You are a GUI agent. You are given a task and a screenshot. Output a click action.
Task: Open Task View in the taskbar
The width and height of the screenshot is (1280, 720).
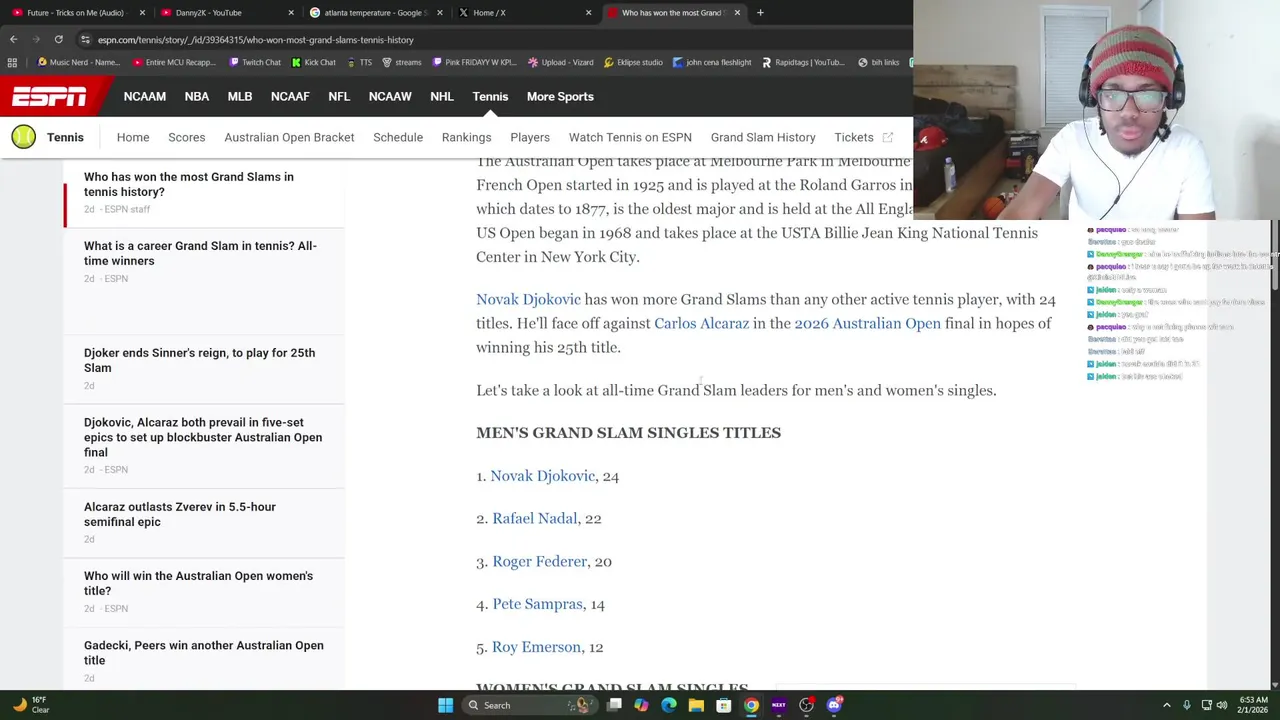pos(614,705)
